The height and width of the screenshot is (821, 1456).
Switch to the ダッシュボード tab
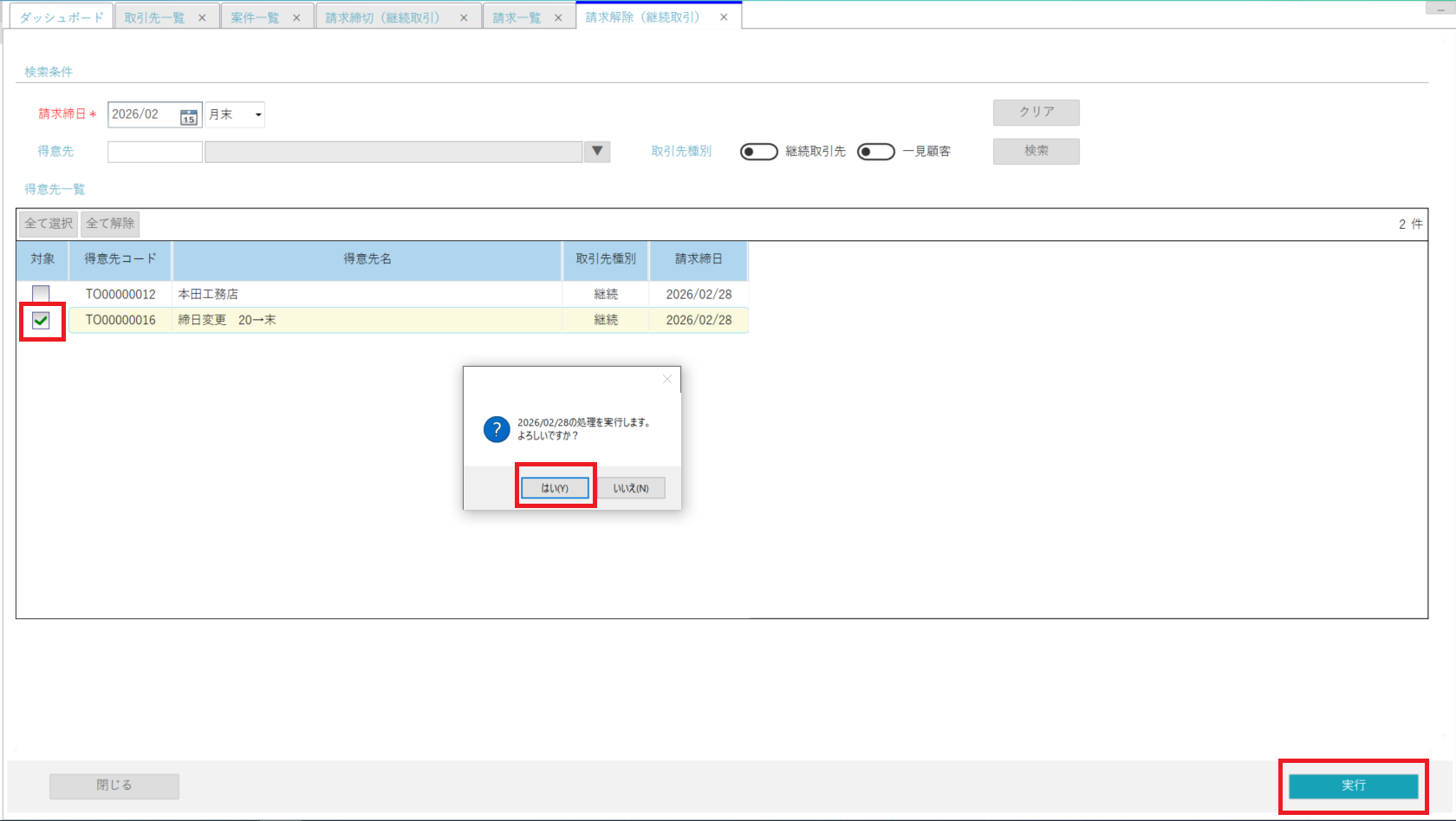[x=62, y=17]
